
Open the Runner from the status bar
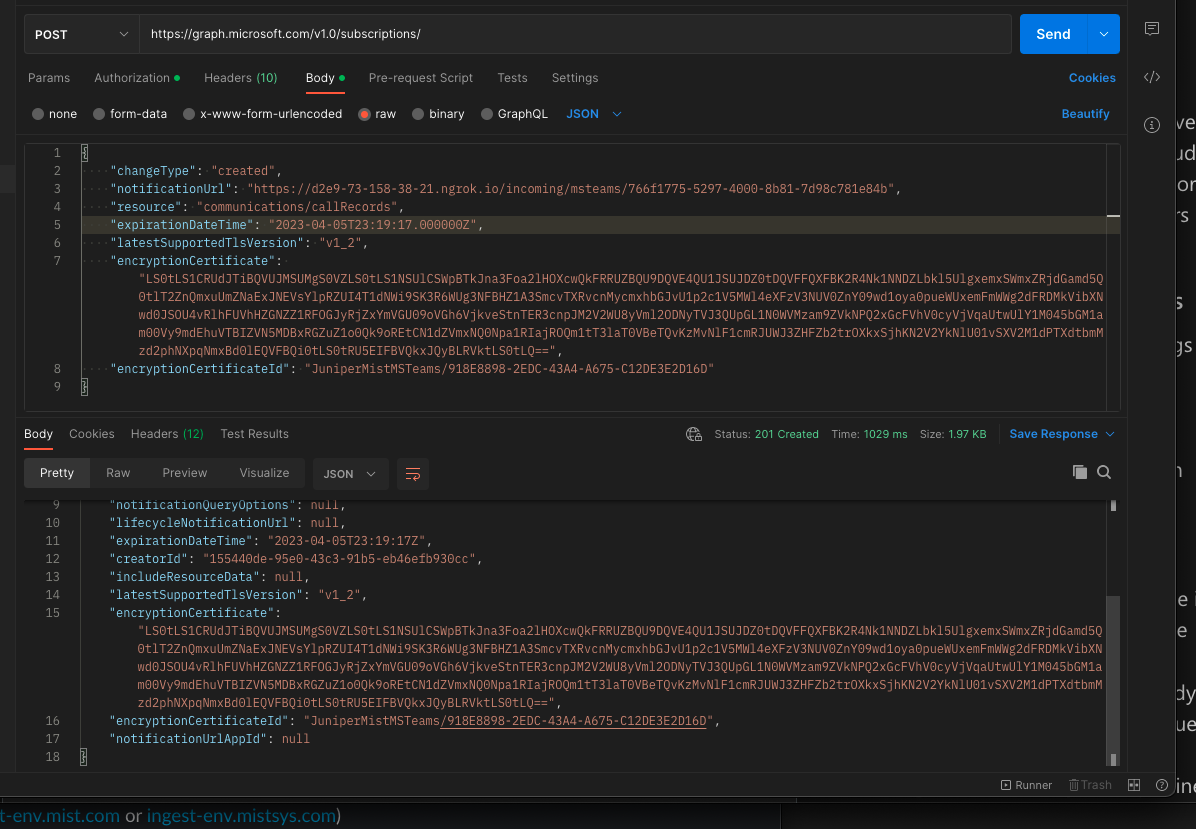point(1026,785)
